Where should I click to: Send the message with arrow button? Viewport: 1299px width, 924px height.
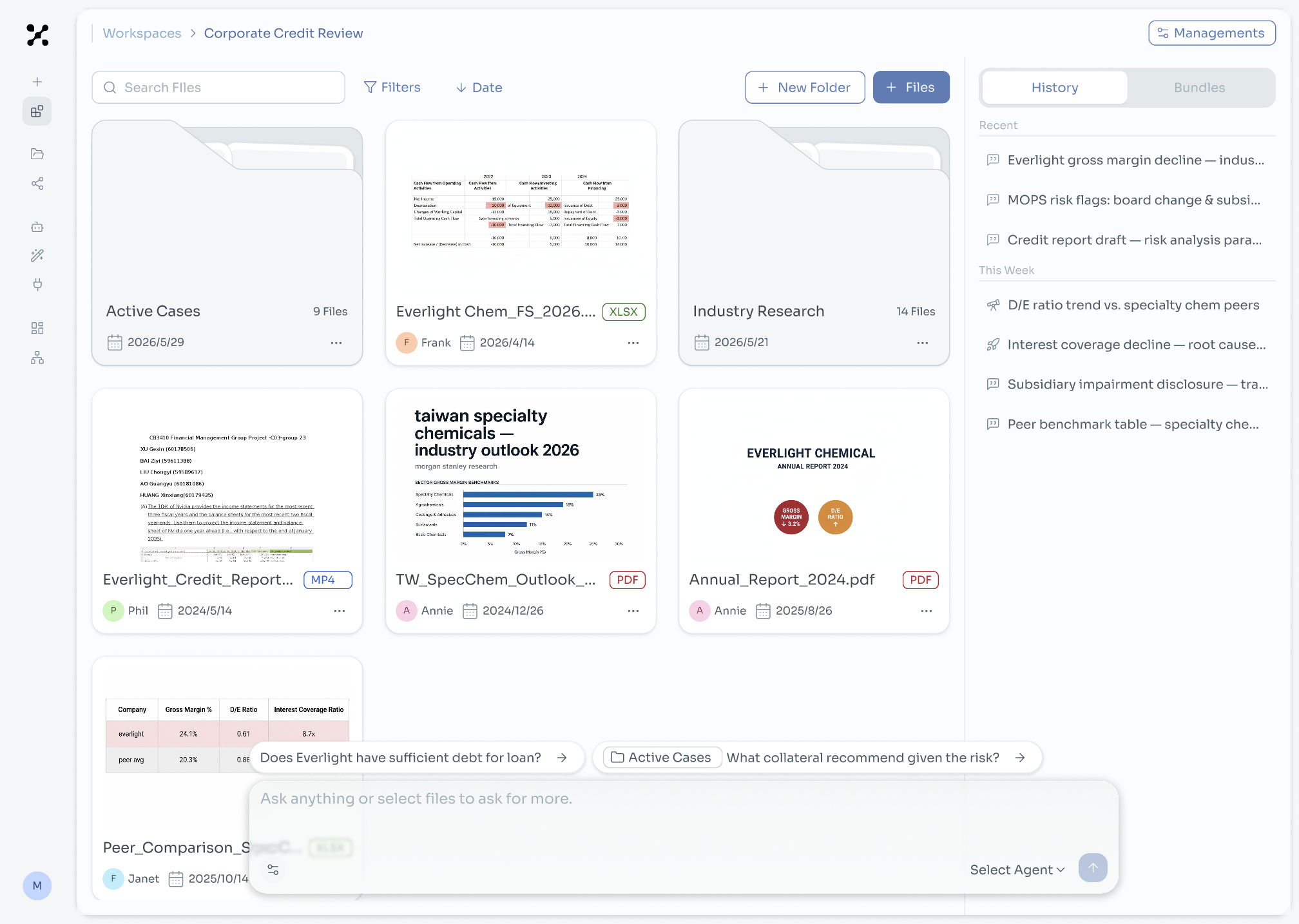click(x=1093, y=868)
